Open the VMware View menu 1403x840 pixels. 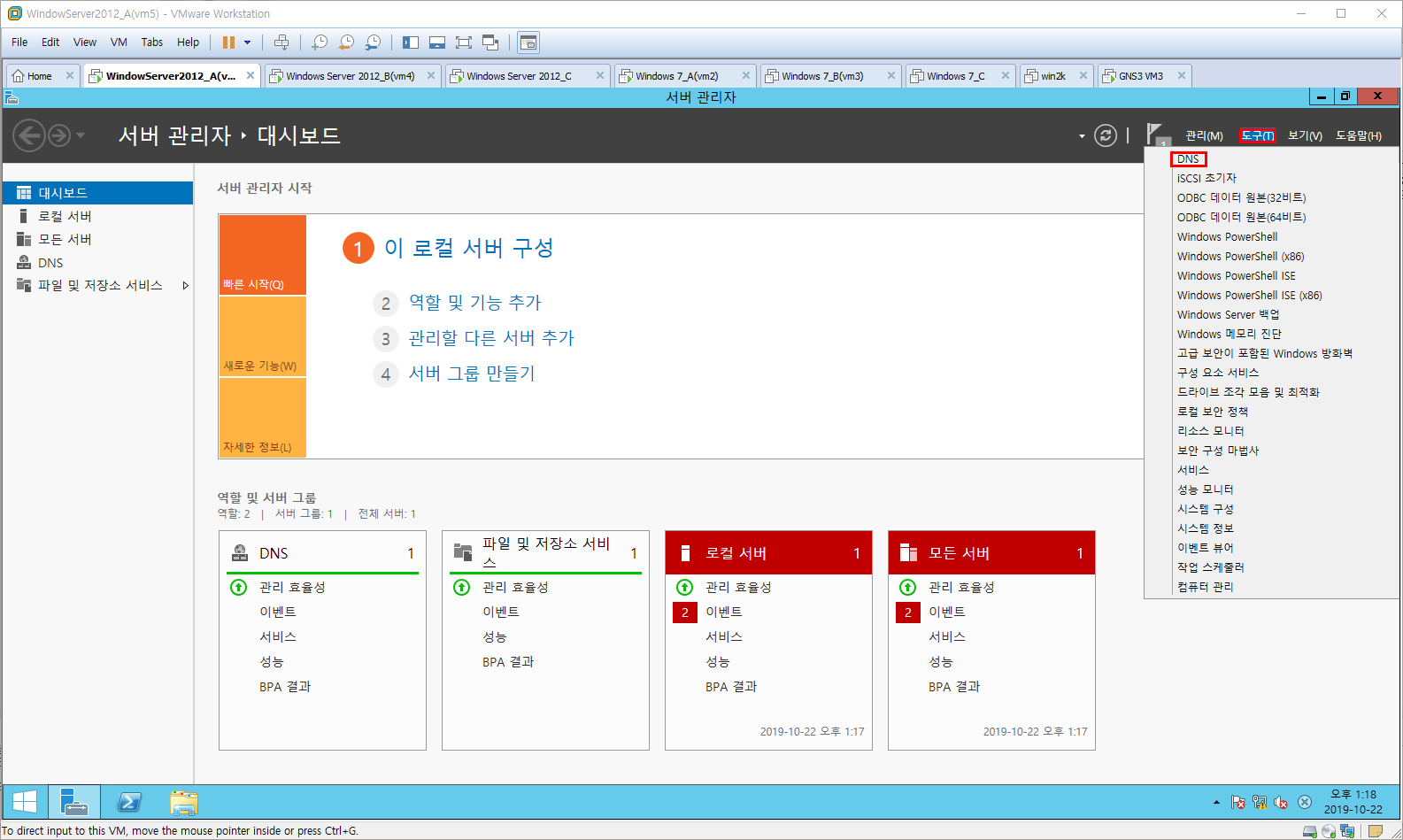click(x=85, y=42)
